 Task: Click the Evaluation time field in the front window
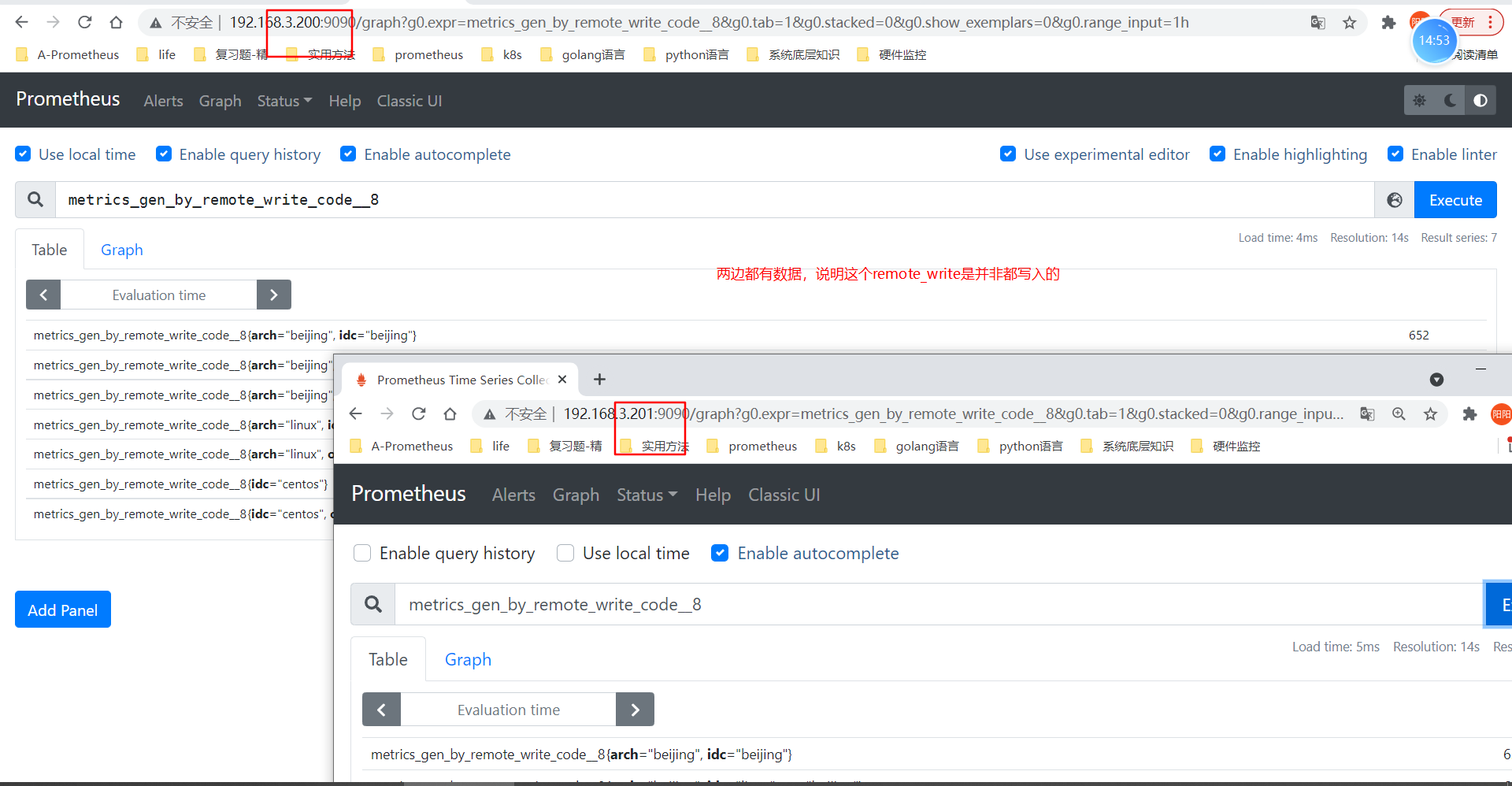[508, 710]
